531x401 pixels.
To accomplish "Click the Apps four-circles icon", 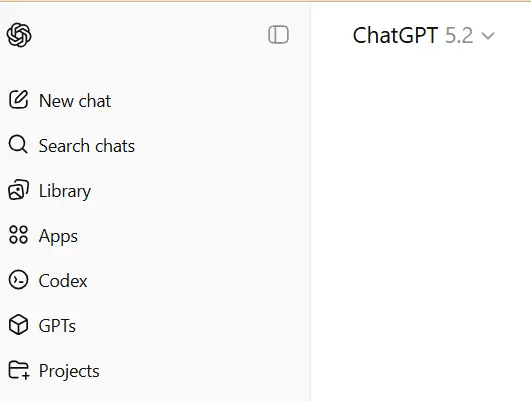I will [x=18, y=235].
